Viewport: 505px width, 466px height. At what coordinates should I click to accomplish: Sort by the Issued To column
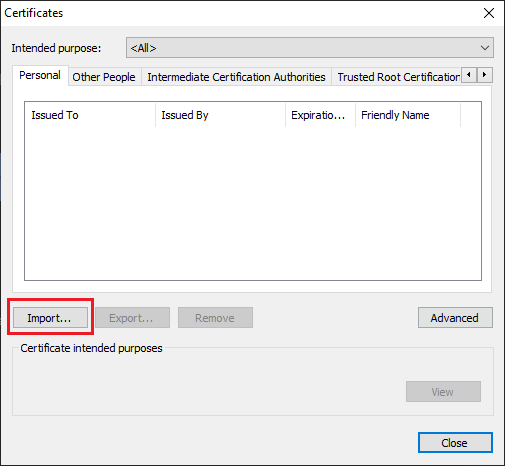click(90, 115)
